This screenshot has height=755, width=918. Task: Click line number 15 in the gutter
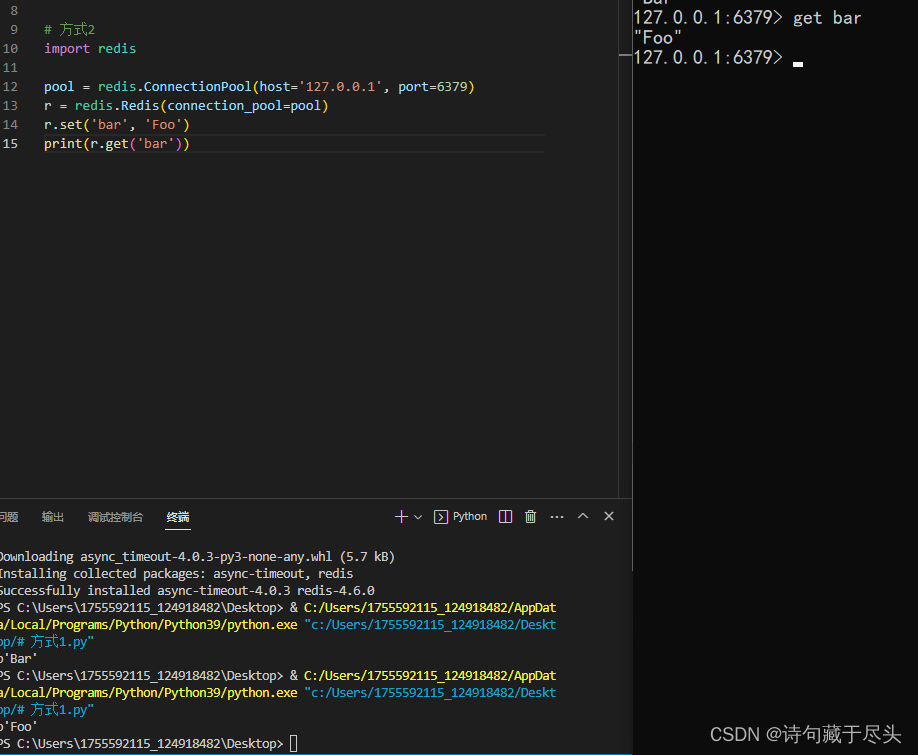pos(11,144)
